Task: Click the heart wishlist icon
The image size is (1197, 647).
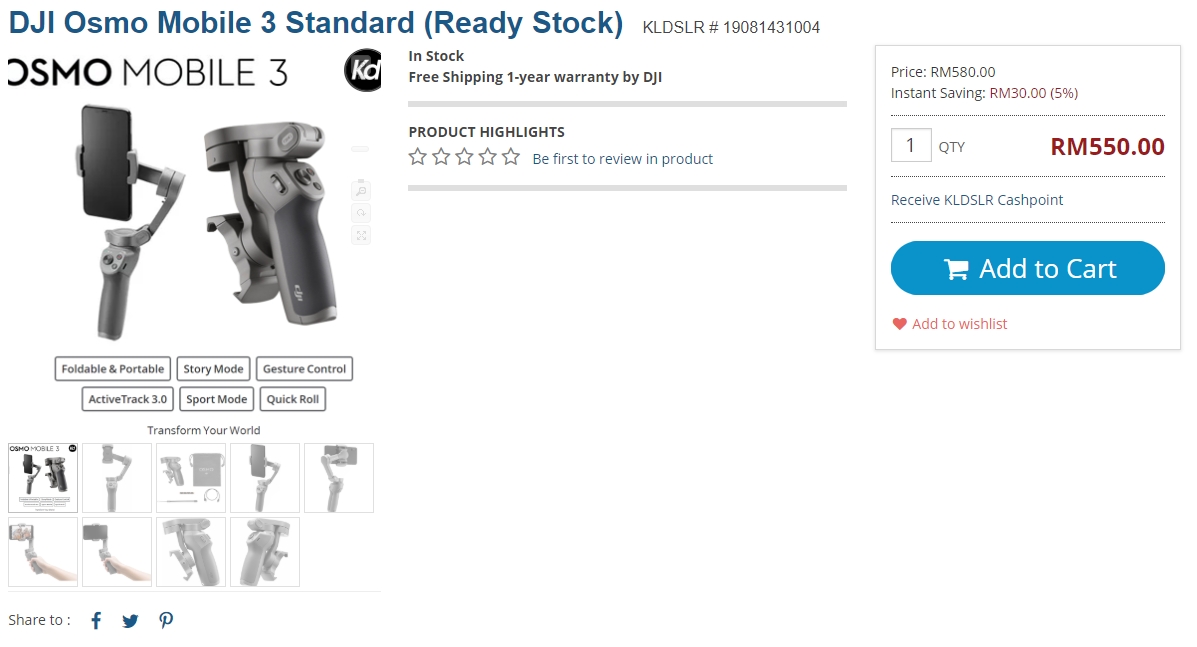Action: 899,324
